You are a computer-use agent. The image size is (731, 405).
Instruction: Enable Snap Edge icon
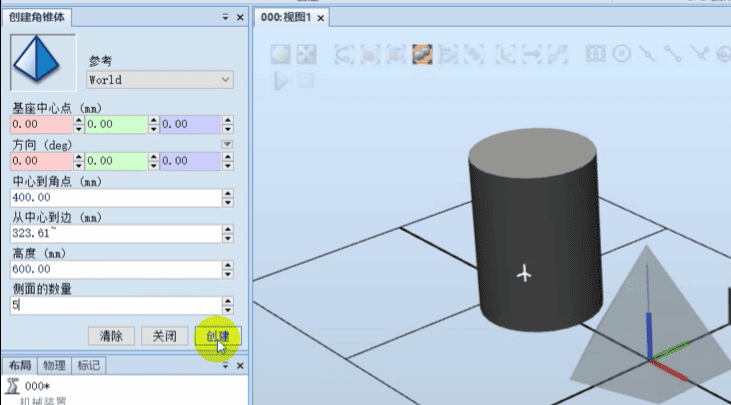point(699,54)
